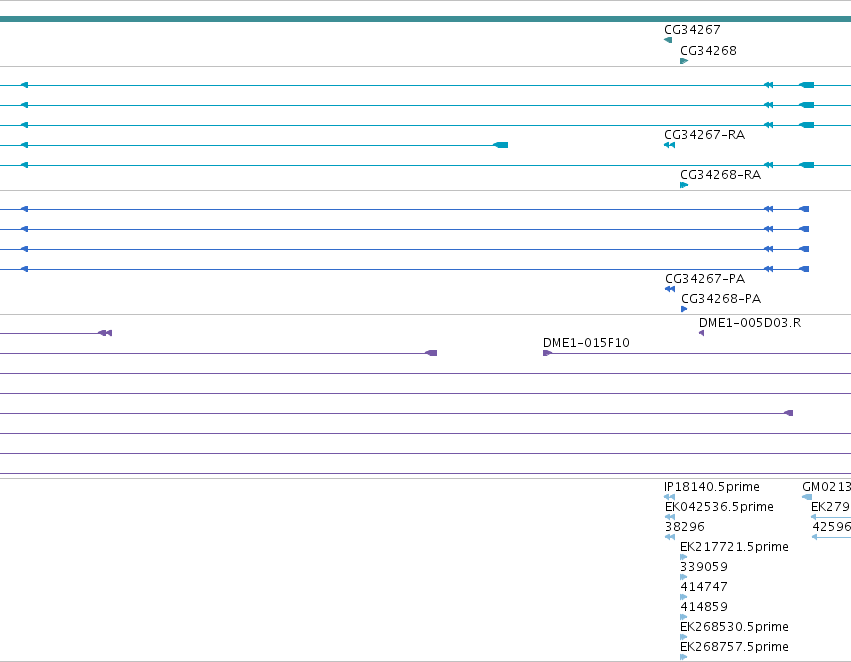Viewport: 851px width, 662px height.
Task: Click the CG34268 gene arrow glyph
Action: 684,61
